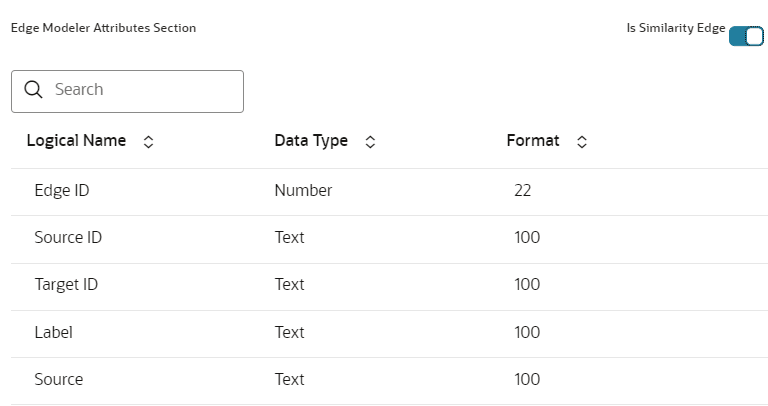Screen dimensions: 768x406
Task: Click the Number data type cell for Edge ID
Action: coord(303,190)
